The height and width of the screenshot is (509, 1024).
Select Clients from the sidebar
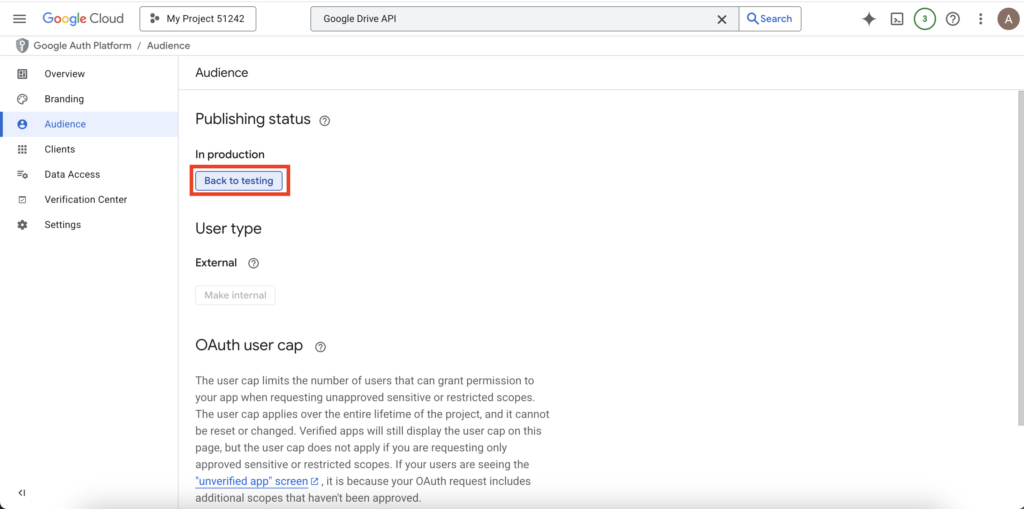(x=59, y=149)
